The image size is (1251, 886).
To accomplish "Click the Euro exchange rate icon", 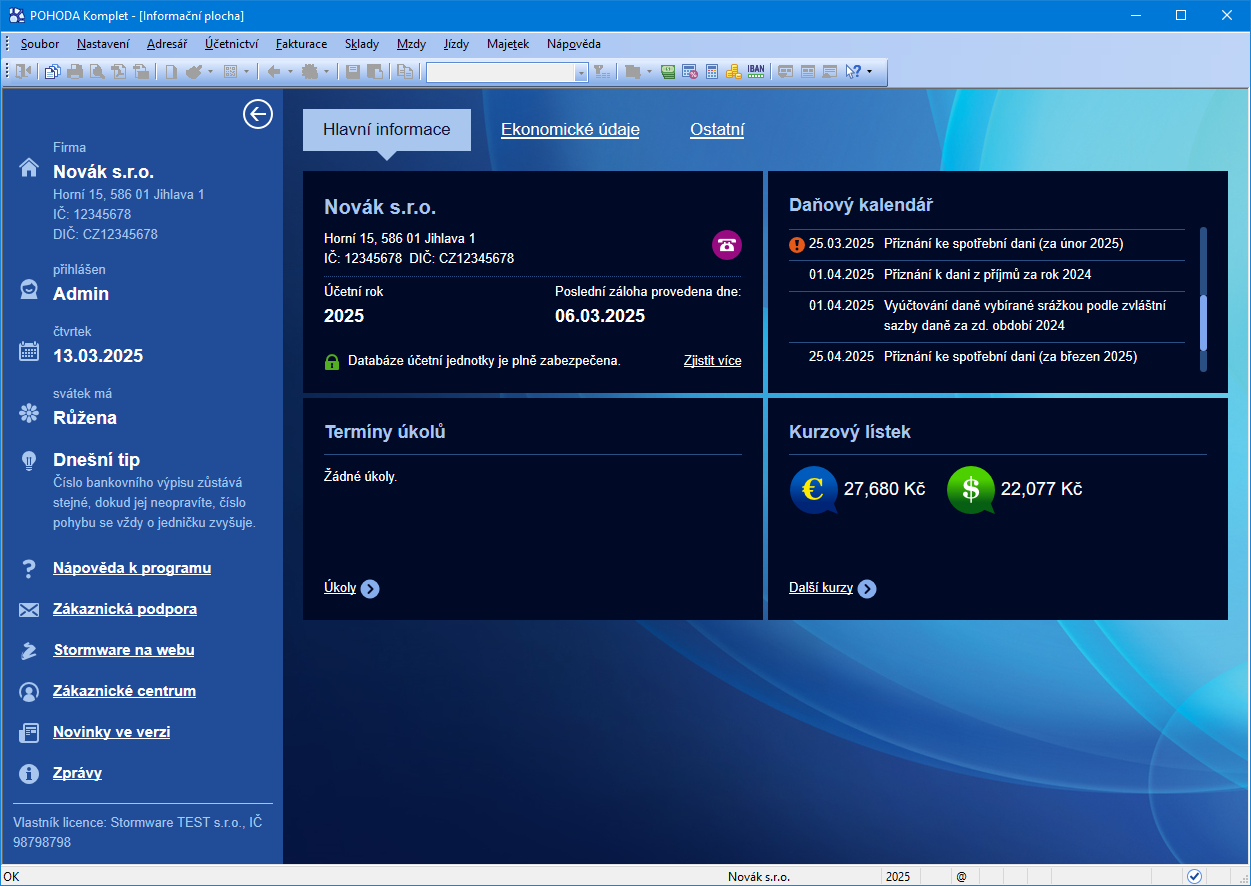I will (813, 490).
